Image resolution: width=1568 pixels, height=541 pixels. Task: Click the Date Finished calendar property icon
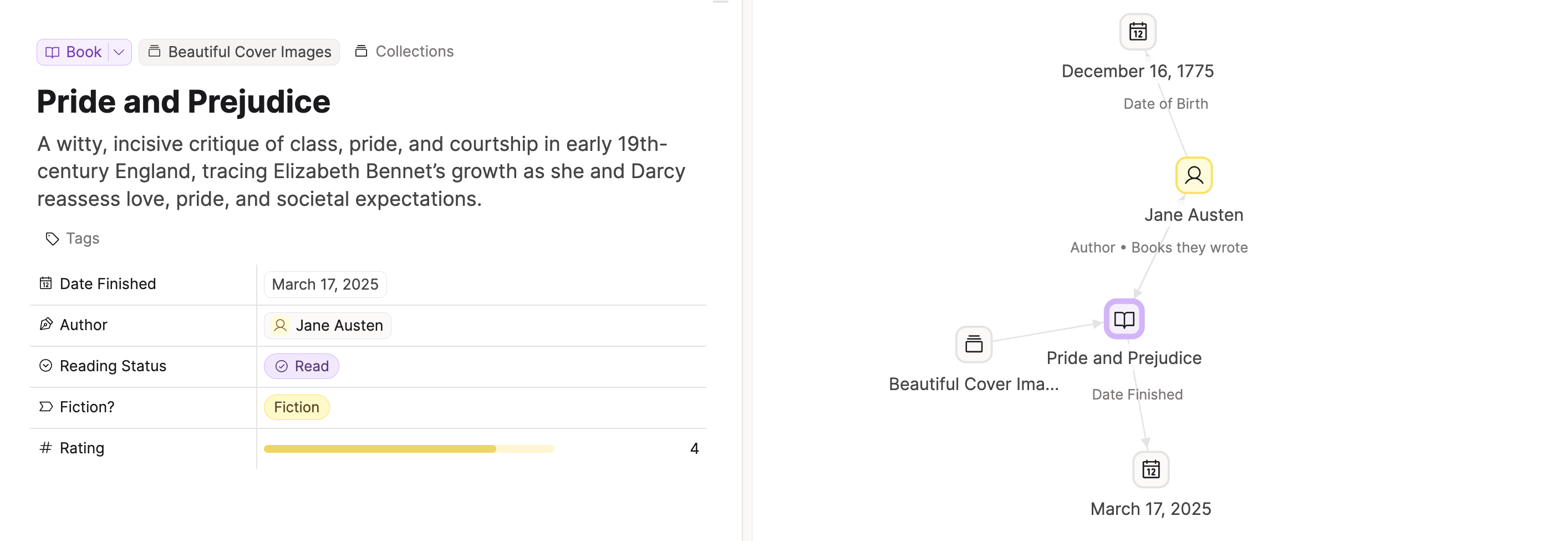45,284
